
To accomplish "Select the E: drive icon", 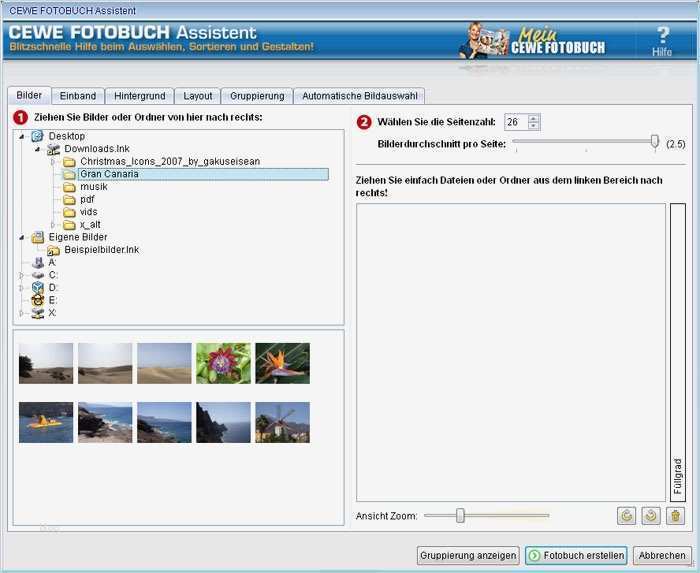I will pos(38,300).
